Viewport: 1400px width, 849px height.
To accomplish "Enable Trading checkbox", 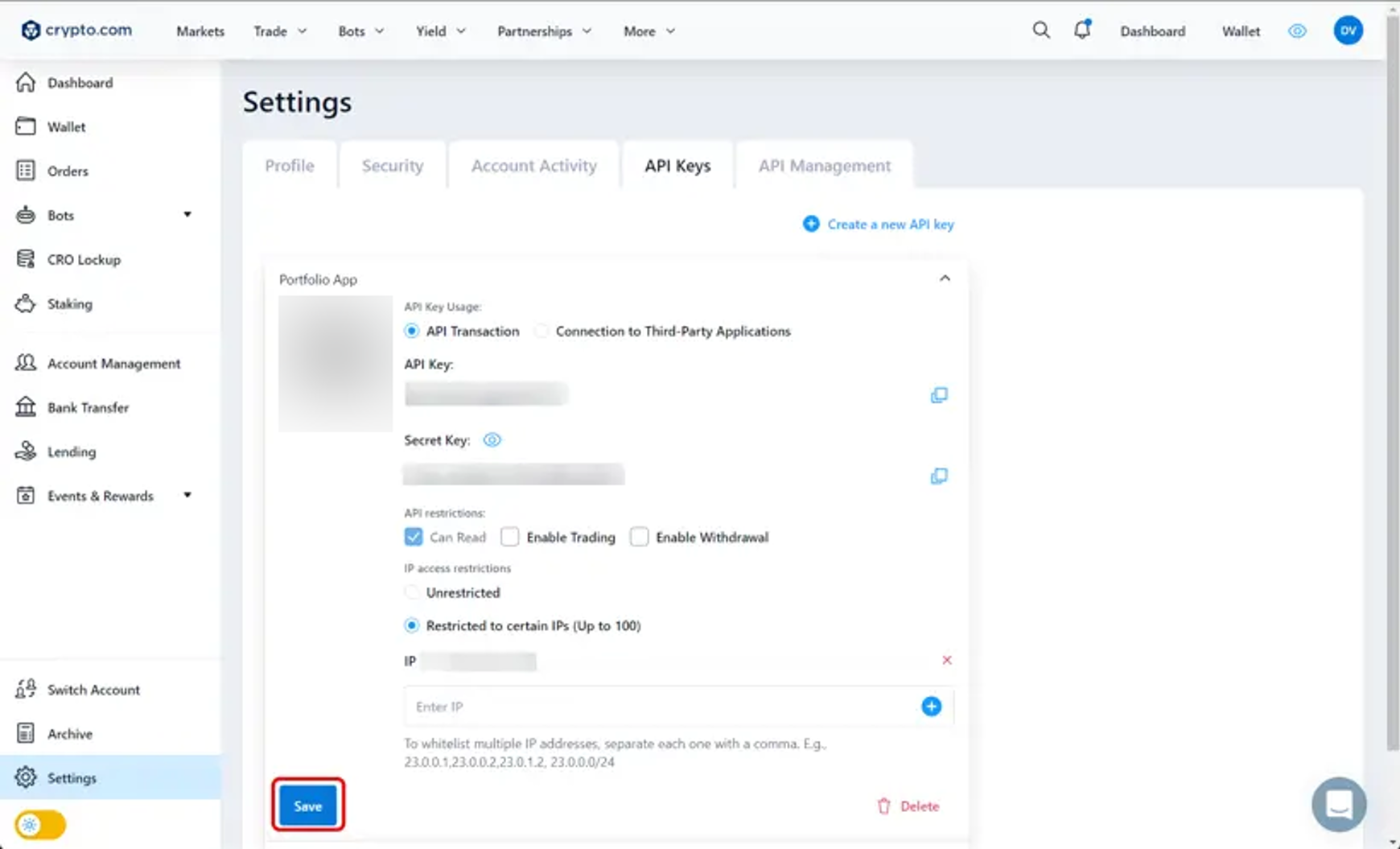I will 510,537.
